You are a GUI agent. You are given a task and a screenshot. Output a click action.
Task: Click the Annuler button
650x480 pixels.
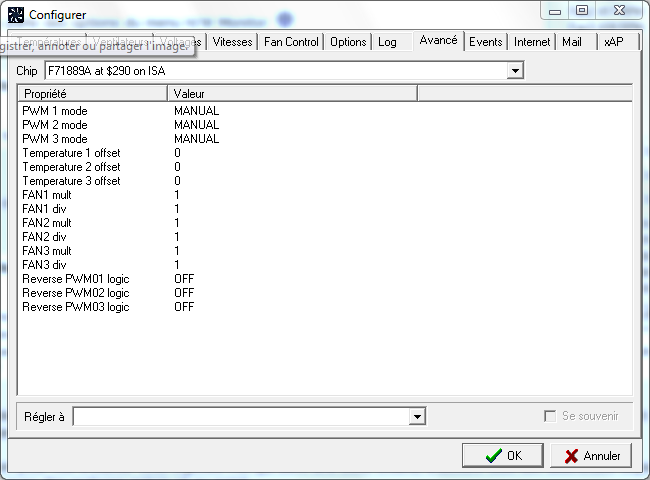[x=592, y=456]
